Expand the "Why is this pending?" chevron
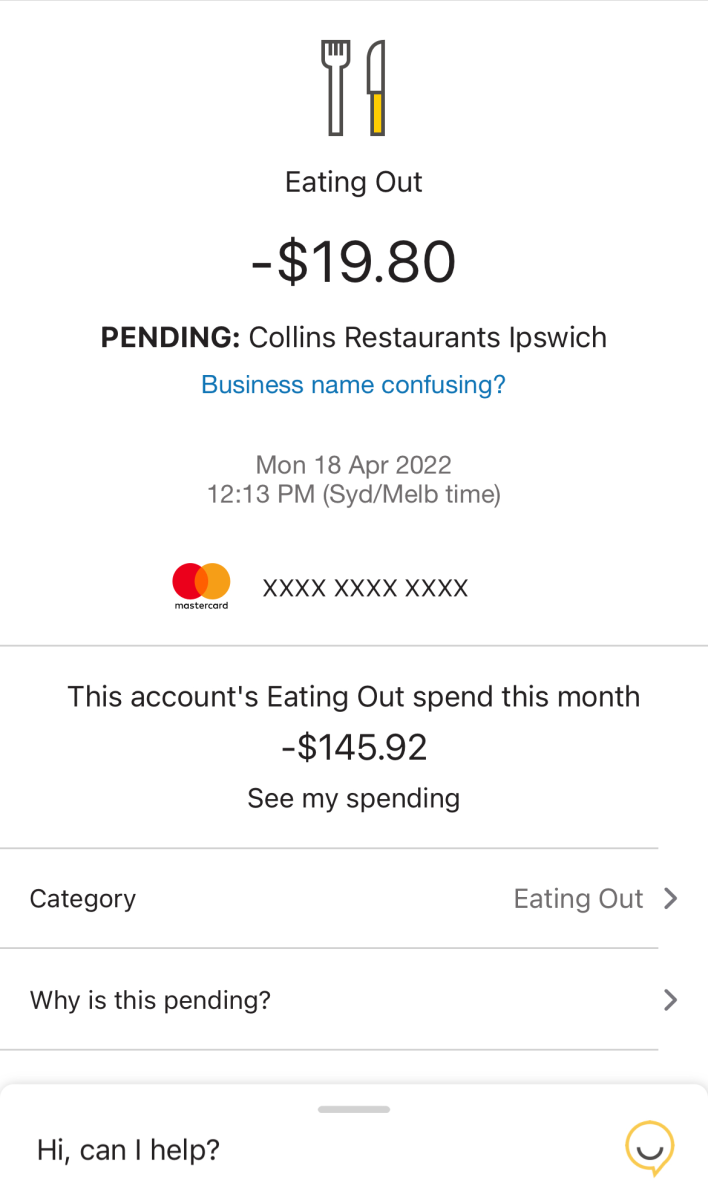 point(670,1000)
